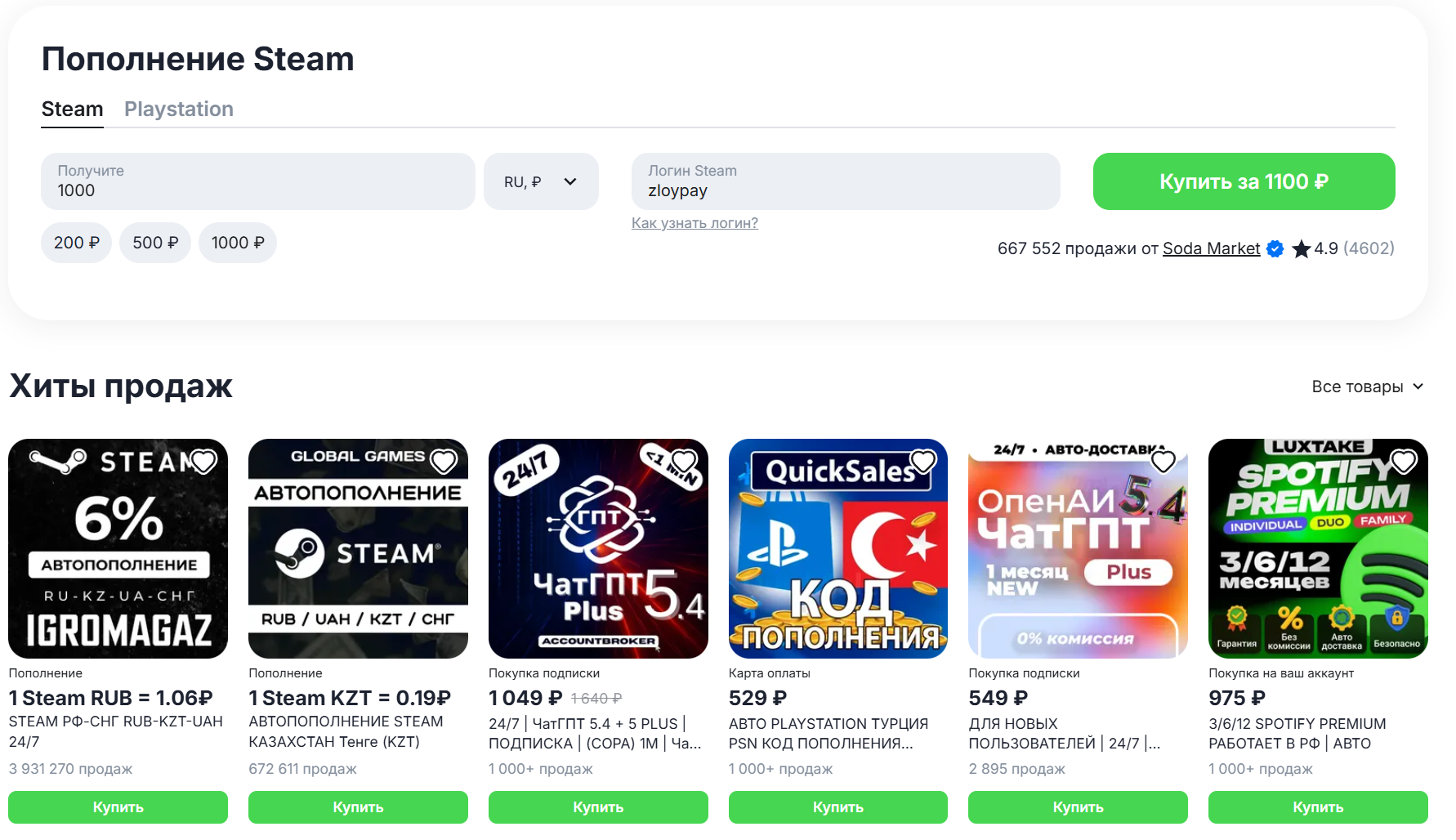Focus the 'Логин Steam' input field

(x=846, y=181)
